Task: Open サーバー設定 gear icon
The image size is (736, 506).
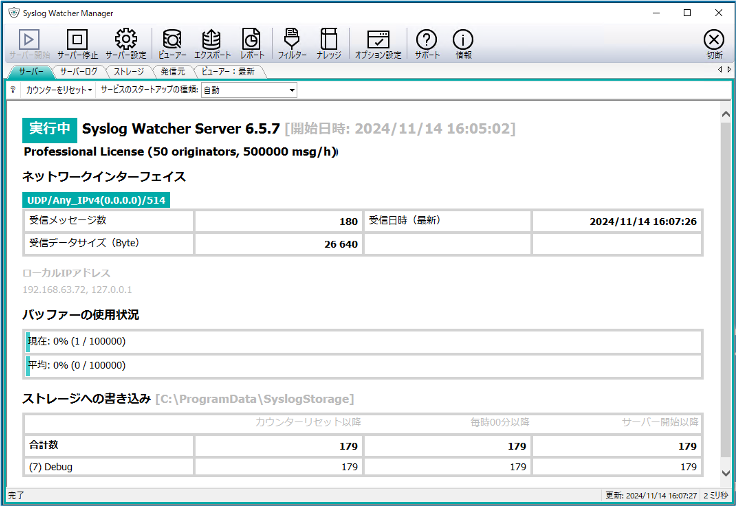Action: point(126,39)
